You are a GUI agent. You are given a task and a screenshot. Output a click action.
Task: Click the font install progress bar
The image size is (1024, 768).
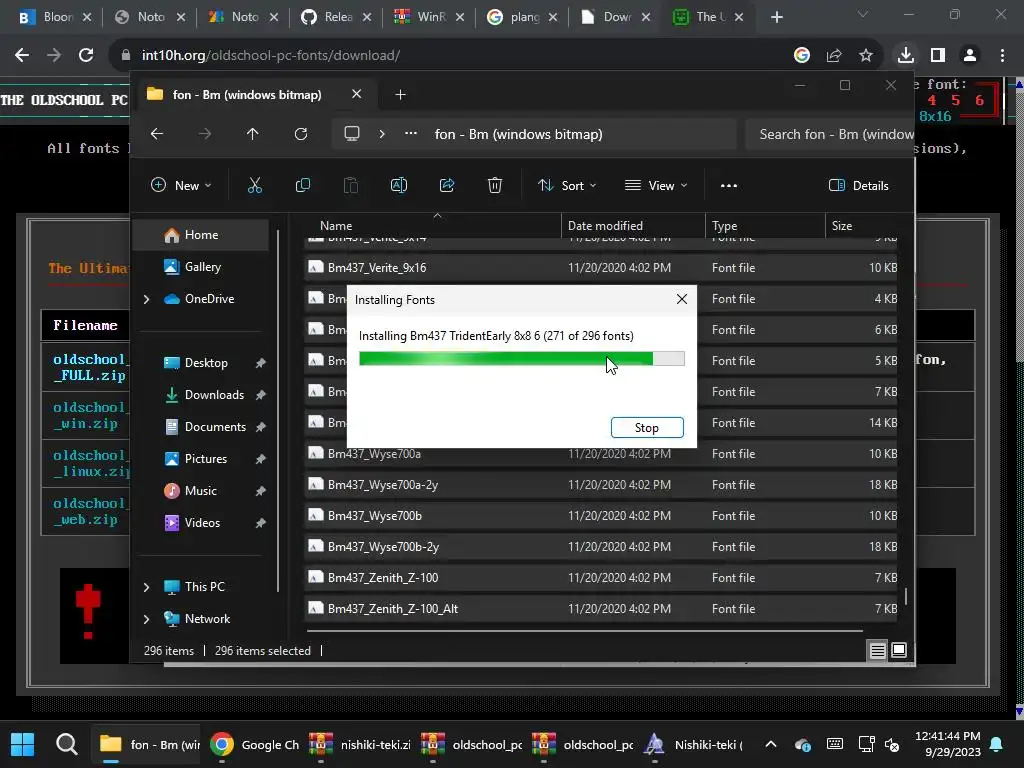point(522,359)
